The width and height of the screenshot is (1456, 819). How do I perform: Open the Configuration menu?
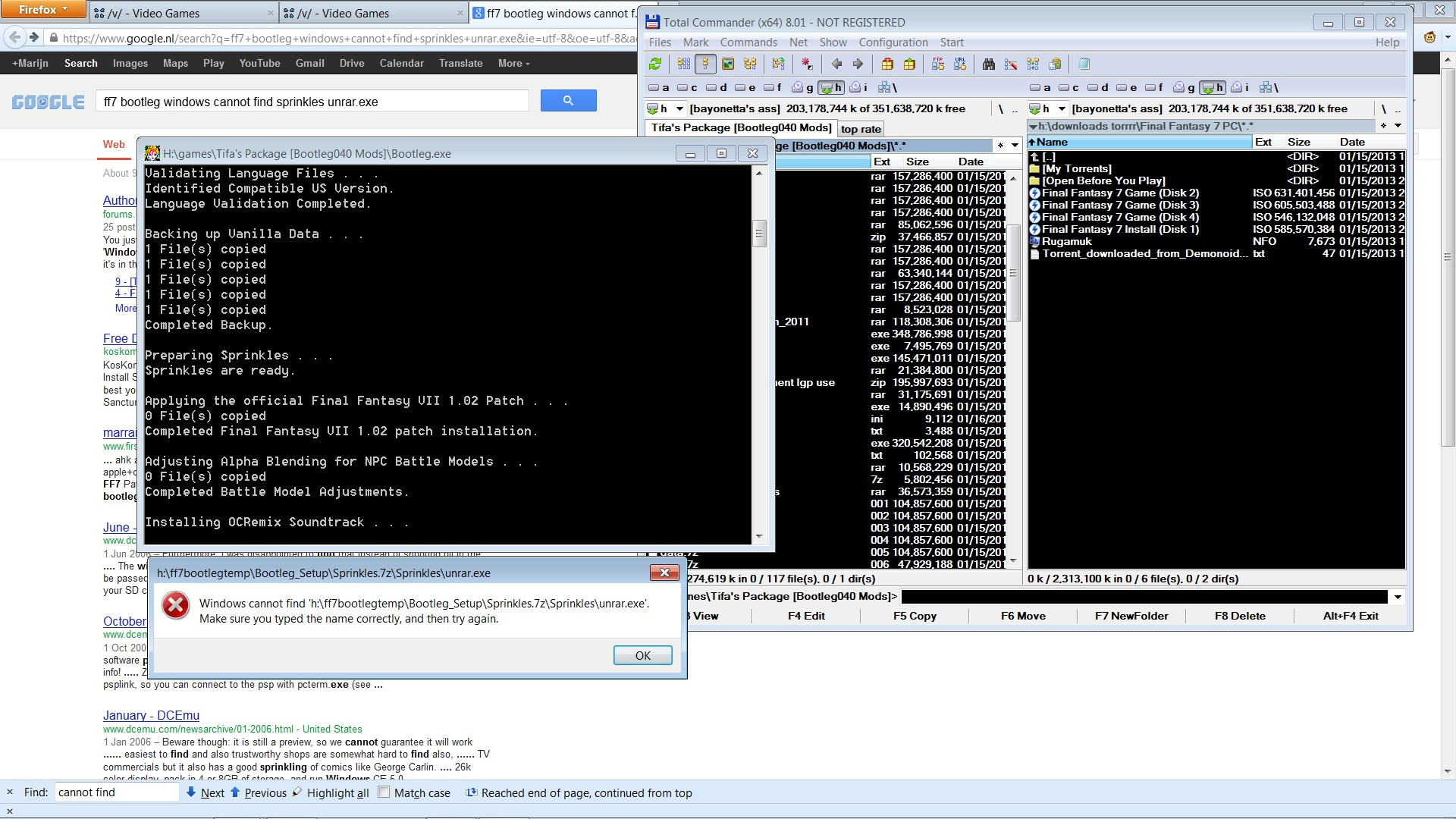tap(893, 42)
